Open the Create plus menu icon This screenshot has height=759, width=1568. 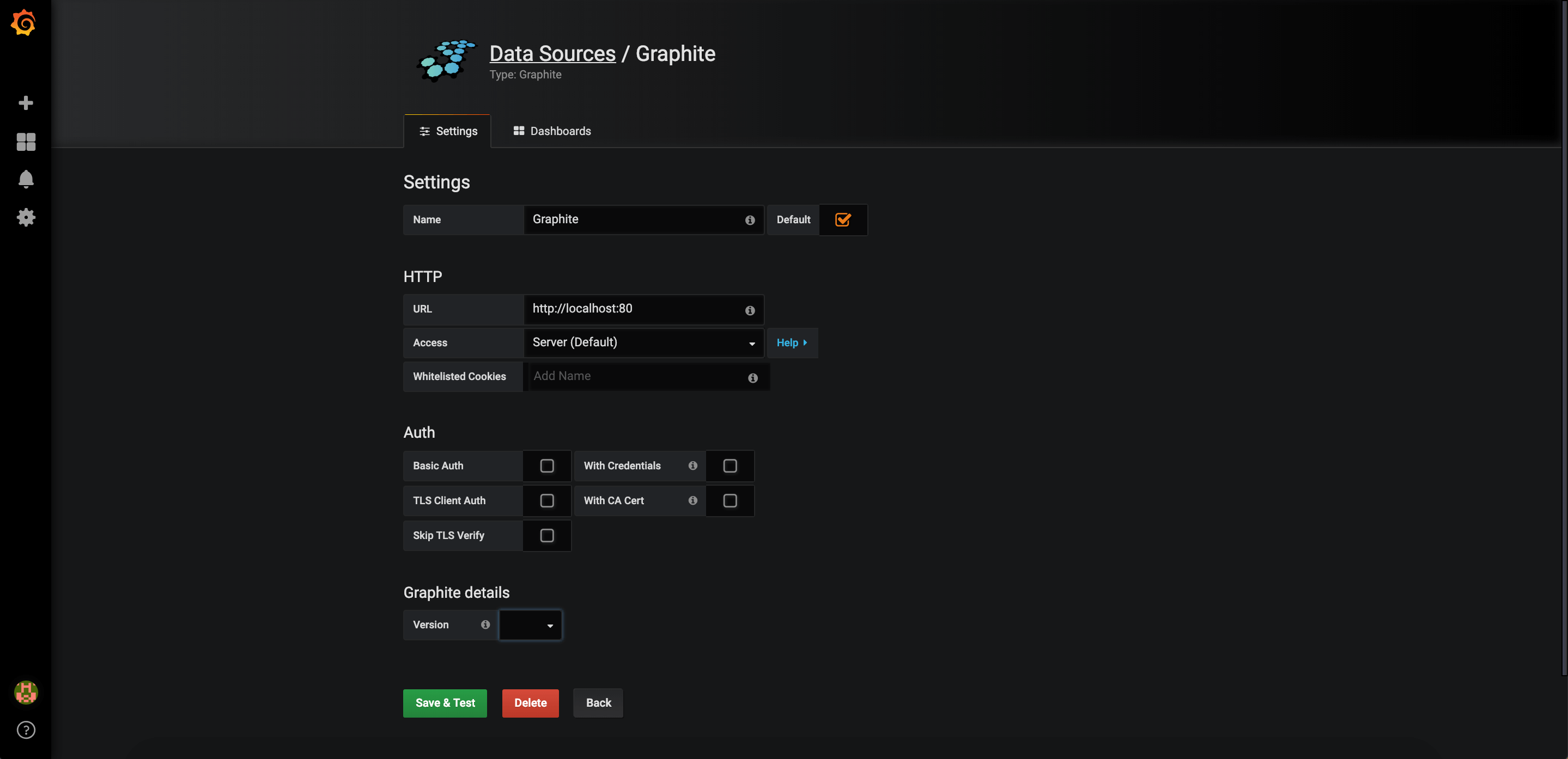point(26,103)
